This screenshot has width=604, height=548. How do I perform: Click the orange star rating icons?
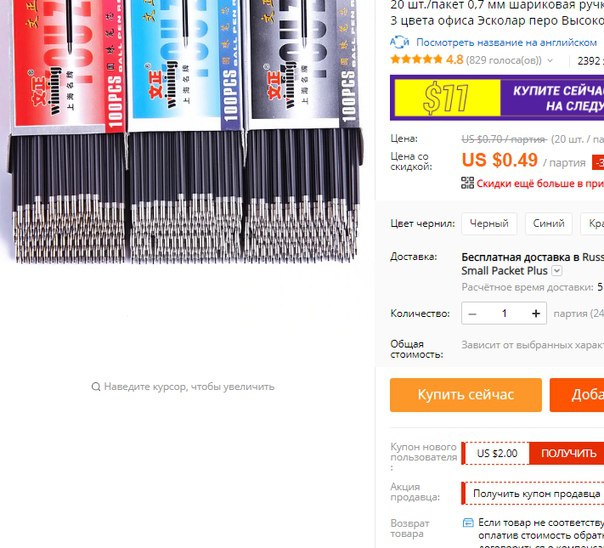416,59
